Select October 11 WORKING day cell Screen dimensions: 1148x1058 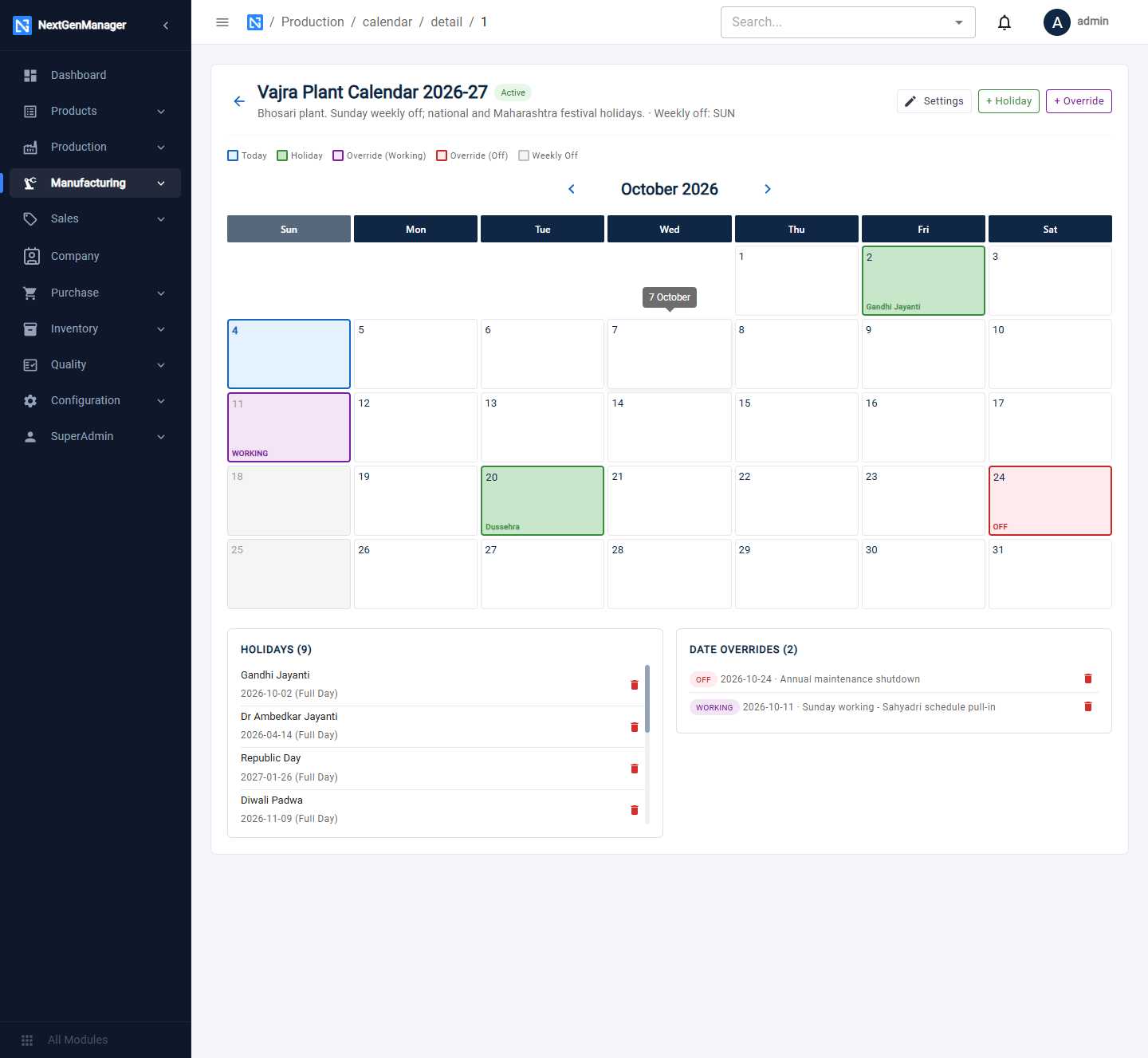pyautogui.click(x=289, y=427)
